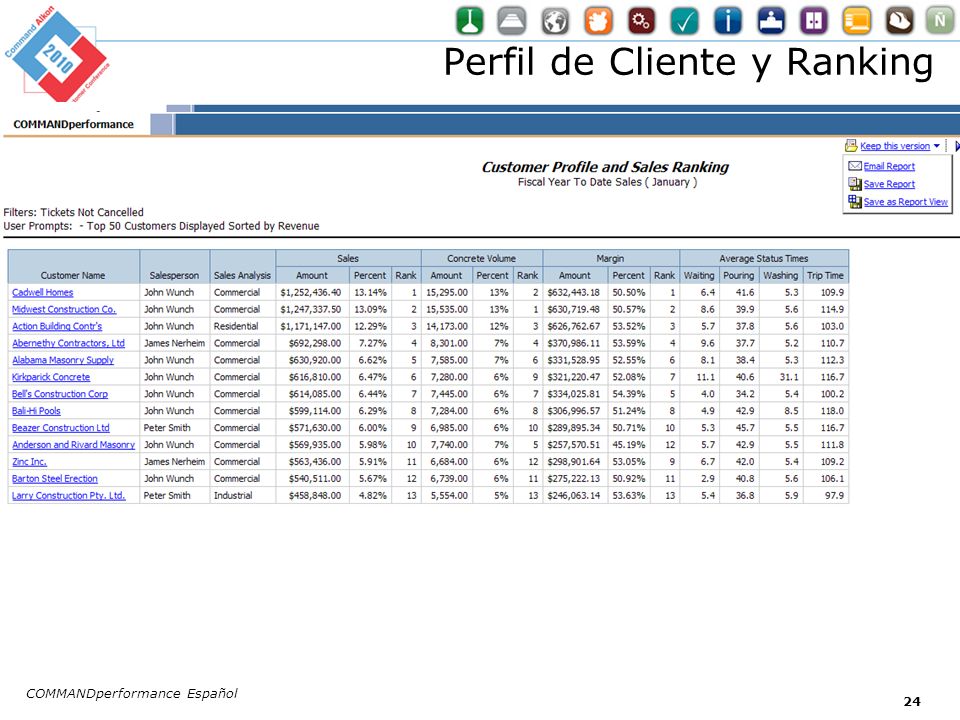
Task: Open the Barton Steel Erection link
Action: click(54, 479)
